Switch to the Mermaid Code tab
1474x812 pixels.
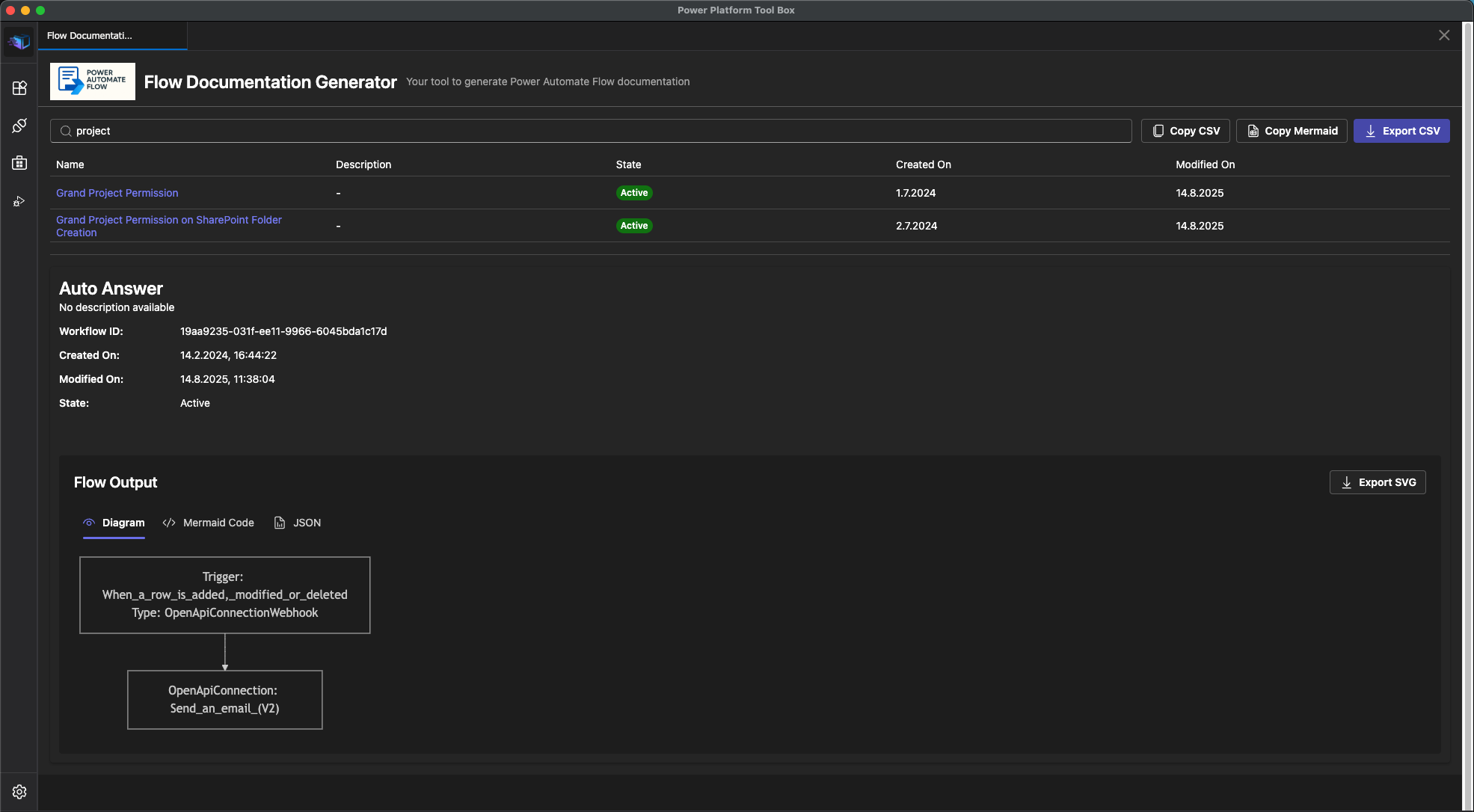[218, 523]
